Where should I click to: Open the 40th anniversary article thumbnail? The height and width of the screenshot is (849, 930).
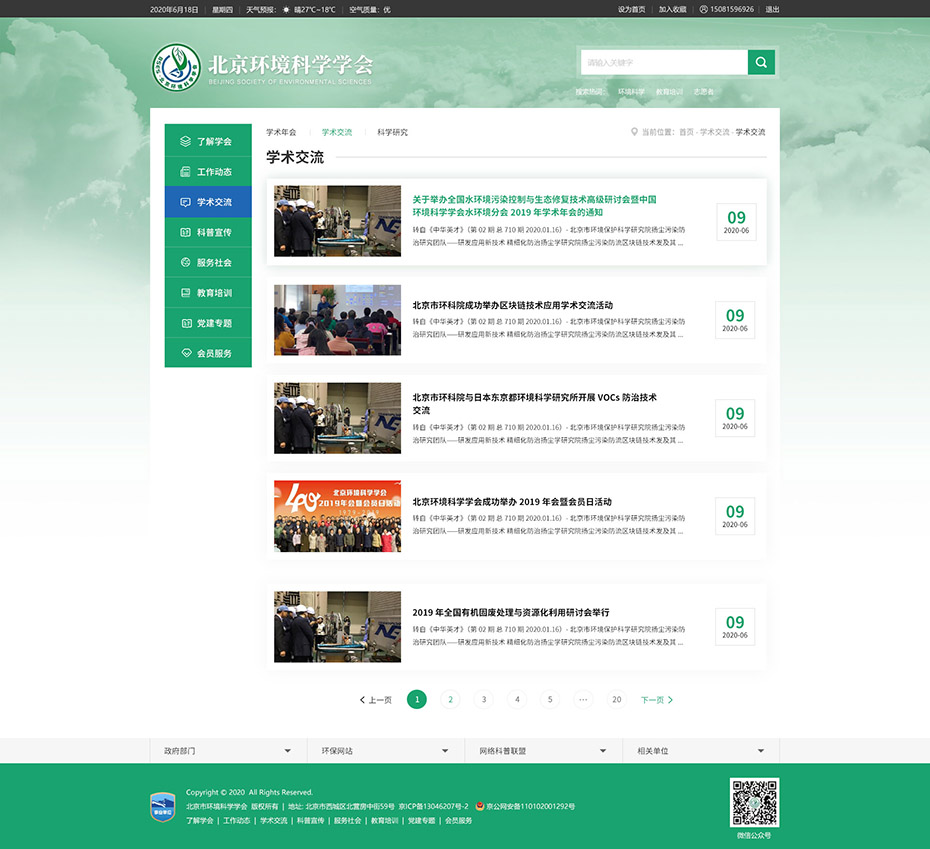337,516
